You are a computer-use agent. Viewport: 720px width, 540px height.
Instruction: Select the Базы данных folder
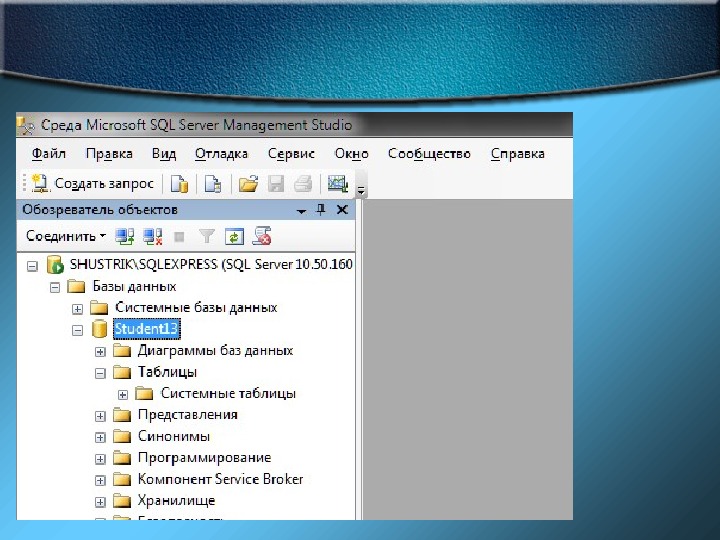pos(134,287)
